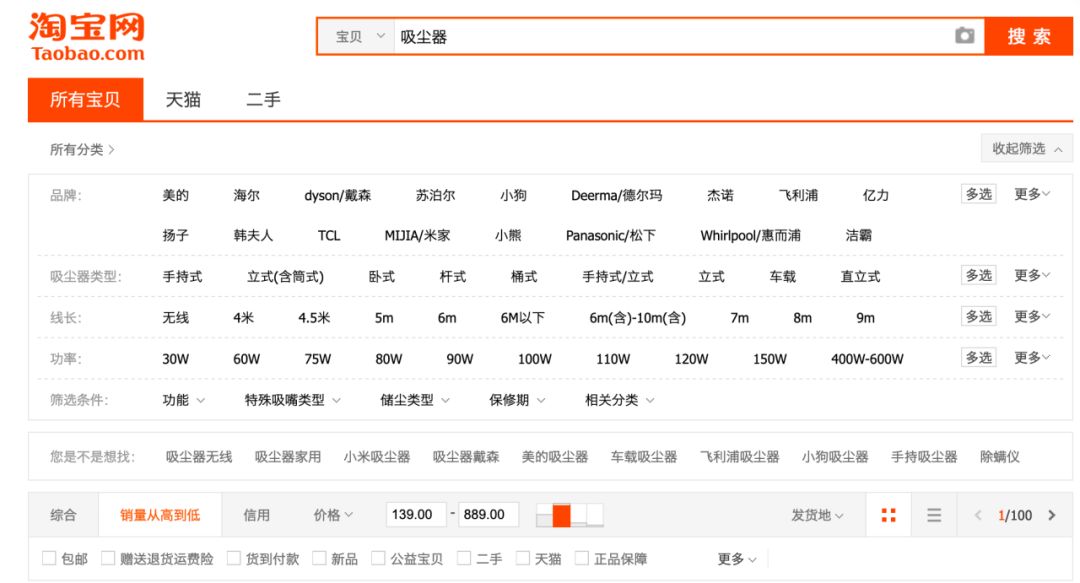
Task: Enable 多选 for 功率 row
Action: pyautogui.click(x=979, y=358)
